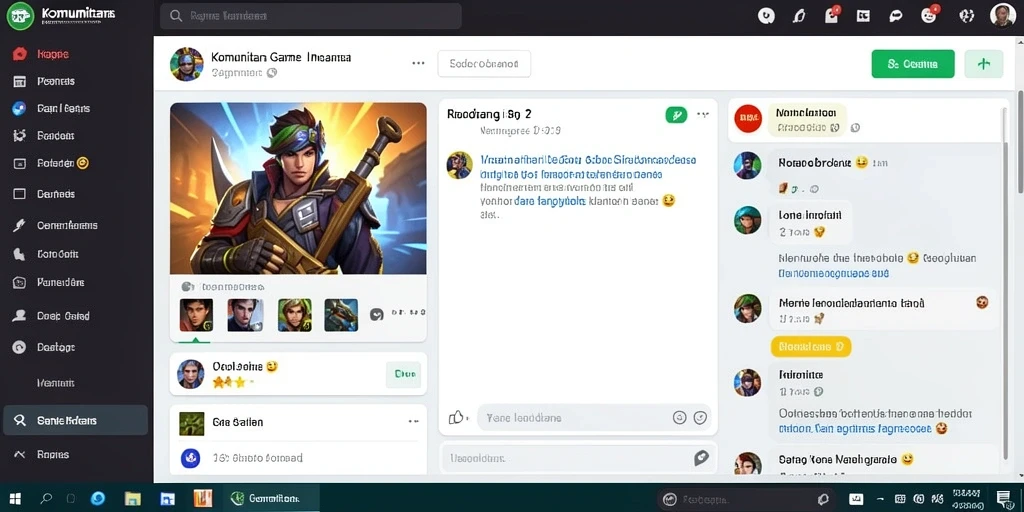
Task: Select the first hero thumbnail under the image
Action: point(196,315)
